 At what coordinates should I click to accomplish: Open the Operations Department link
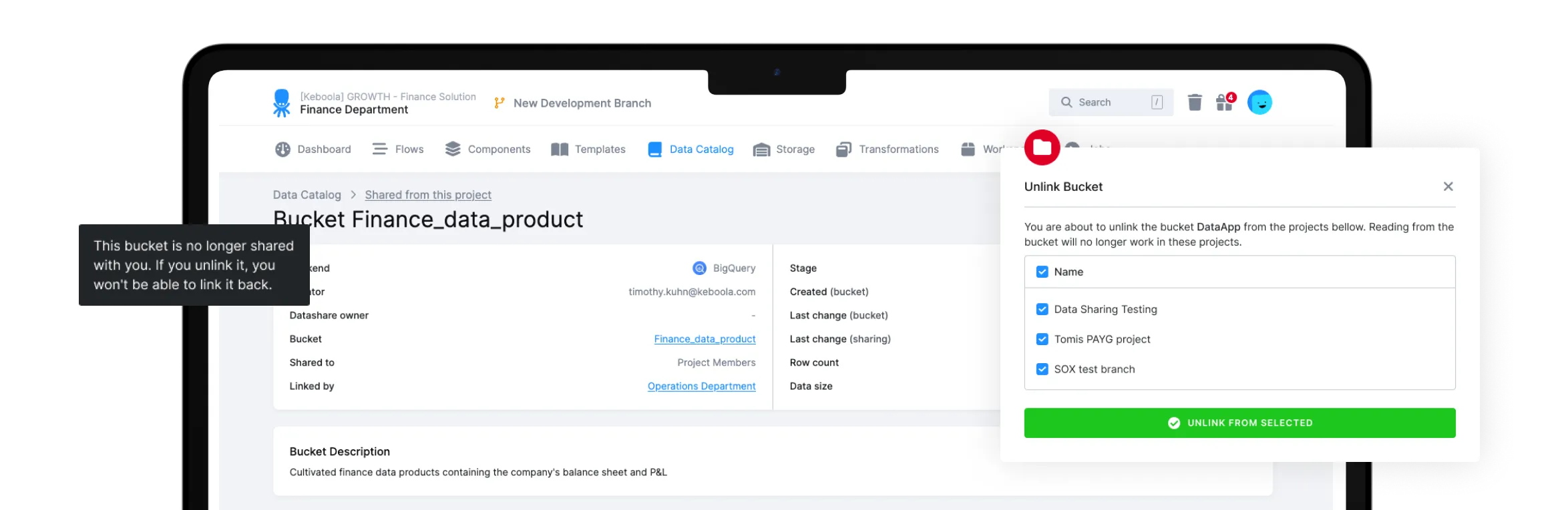pyautogui.click(x=701, y=386)
